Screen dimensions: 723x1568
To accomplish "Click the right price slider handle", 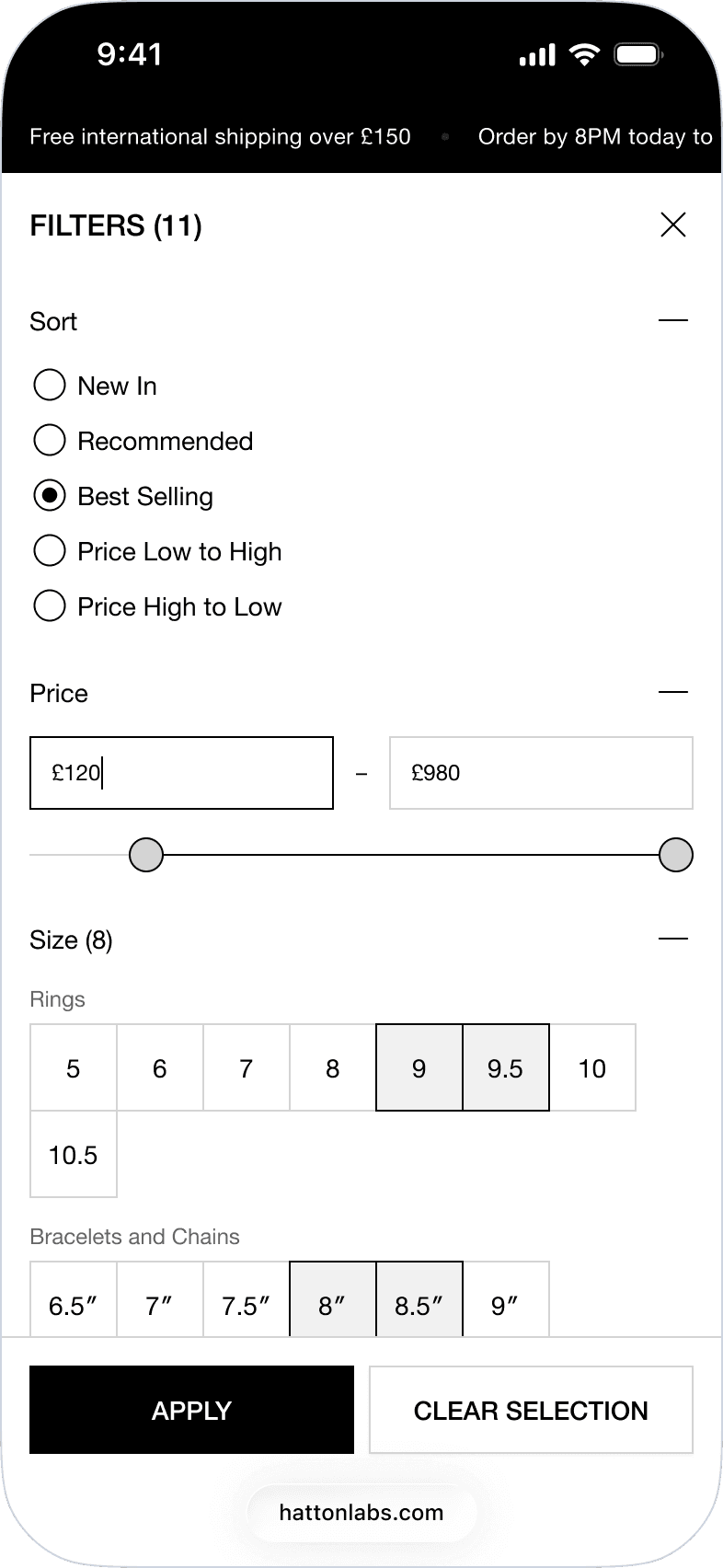I will (676, 855).
